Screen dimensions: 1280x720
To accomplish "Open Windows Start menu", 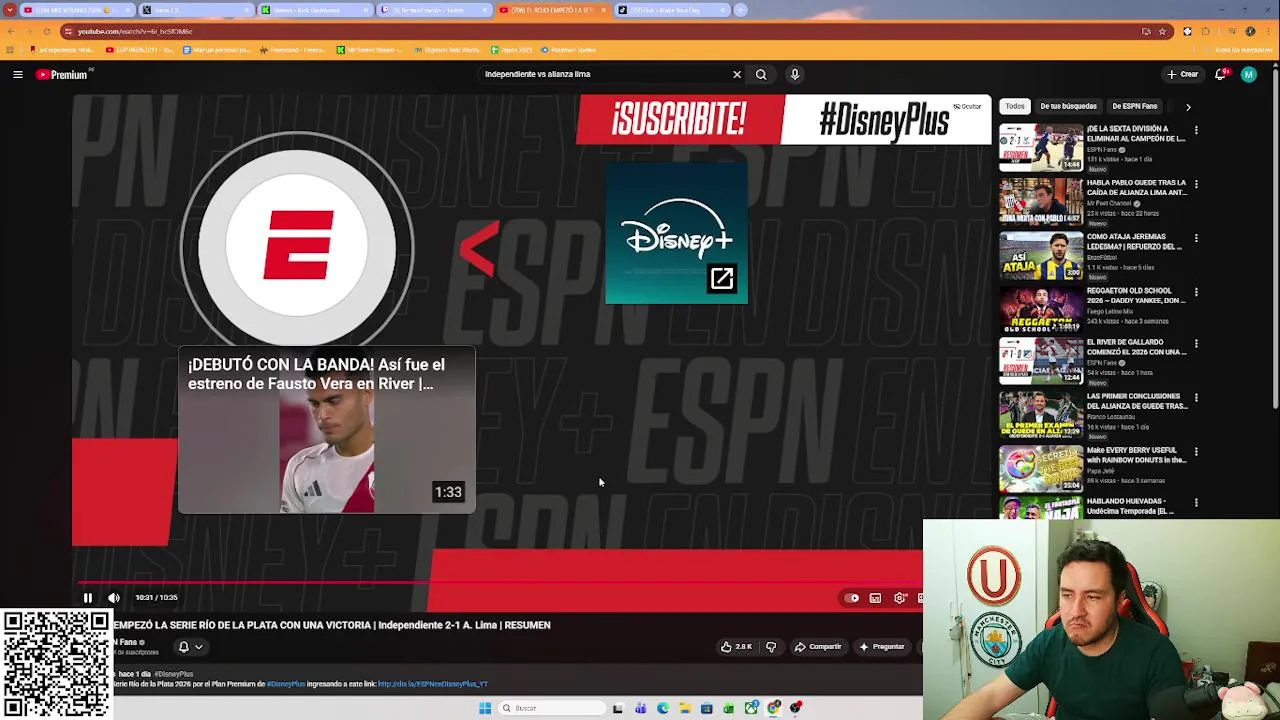I will (485, 708).
